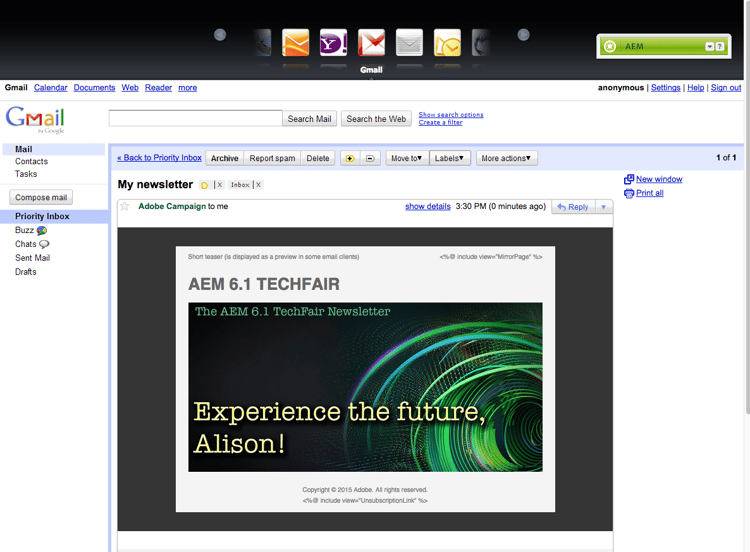Remove the Inbox label via its X
Image resolution: width=750 pixels, height=552 pixels.
[258, 185]
